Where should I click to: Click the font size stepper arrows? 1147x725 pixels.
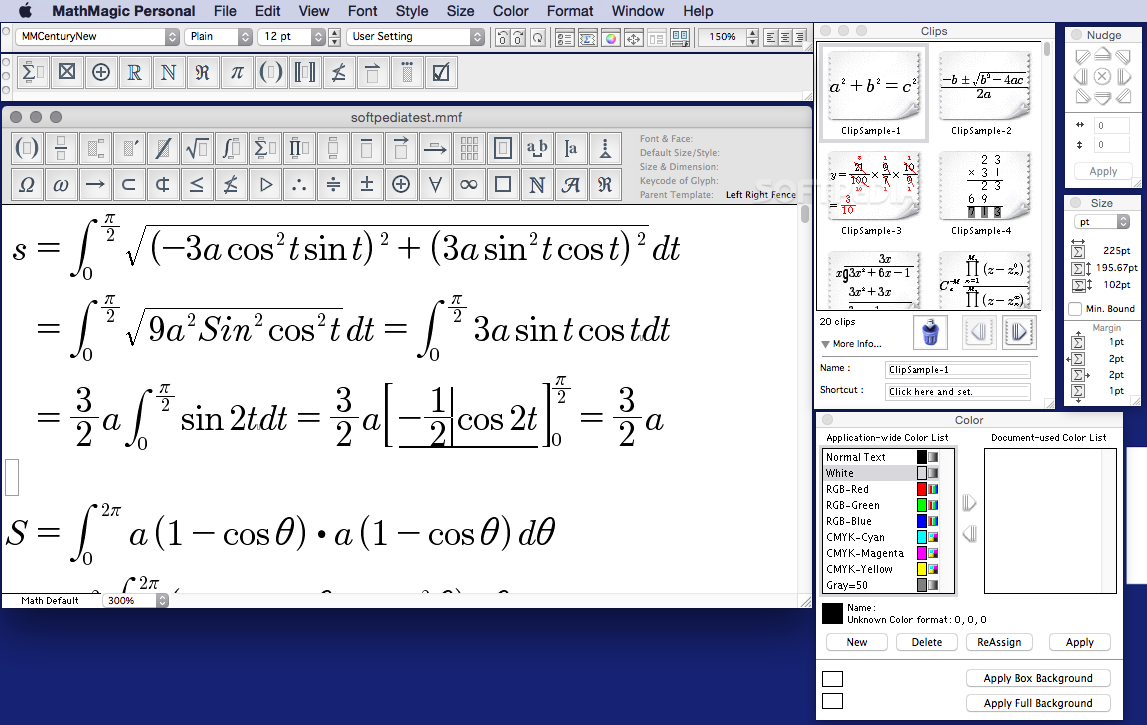(x=334, y=37)
